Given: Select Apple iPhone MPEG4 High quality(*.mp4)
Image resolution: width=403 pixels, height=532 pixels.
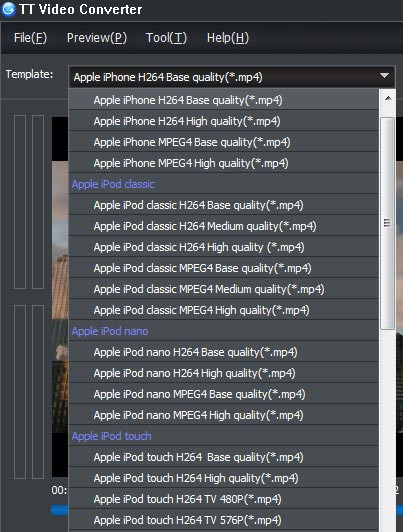Looking at the screenshot, I should tap(224, 163).
